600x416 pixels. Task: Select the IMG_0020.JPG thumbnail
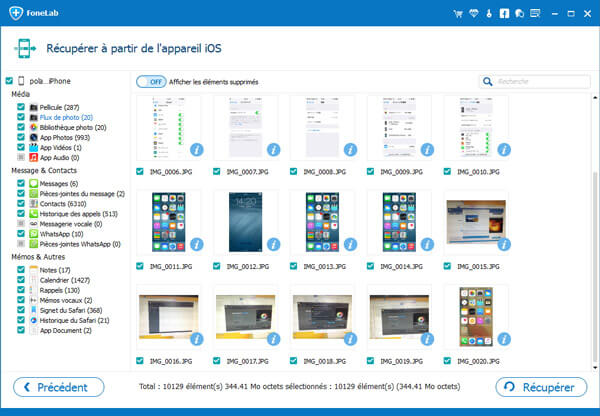476,317
